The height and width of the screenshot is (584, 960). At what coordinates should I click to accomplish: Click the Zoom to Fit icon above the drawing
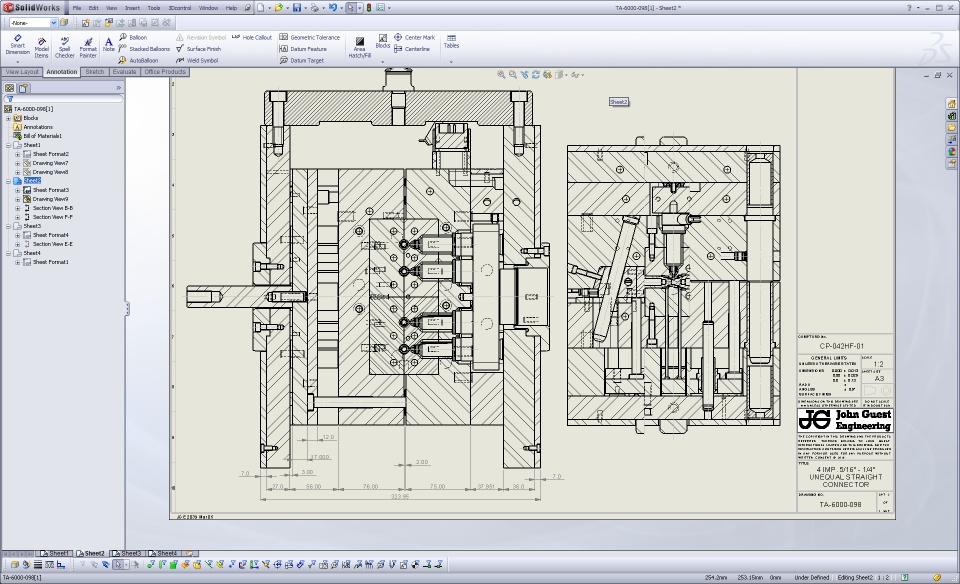click(x=501, y=75)
